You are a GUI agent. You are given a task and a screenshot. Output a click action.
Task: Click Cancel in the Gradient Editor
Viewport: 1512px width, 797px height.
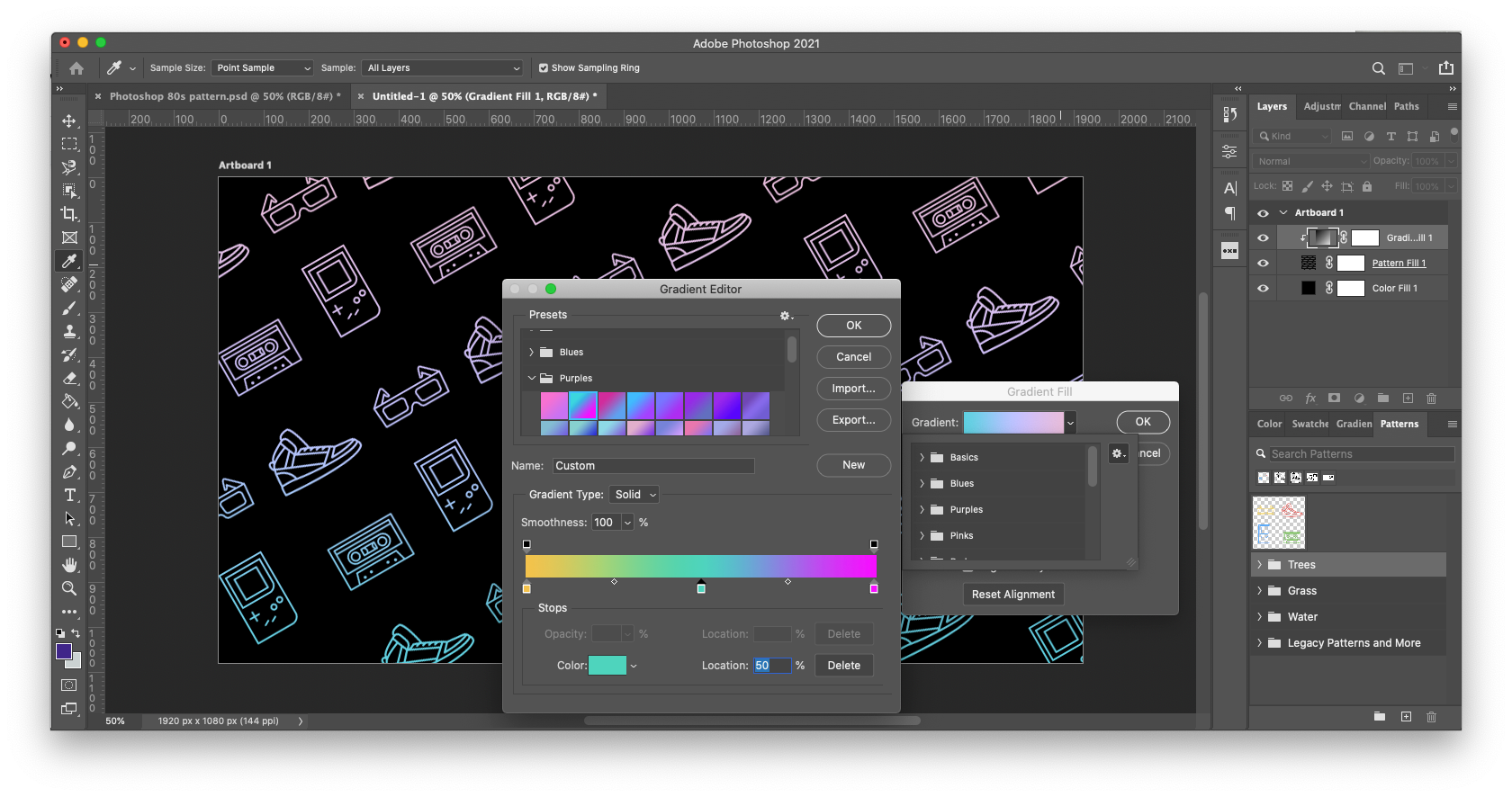[854, 357]
